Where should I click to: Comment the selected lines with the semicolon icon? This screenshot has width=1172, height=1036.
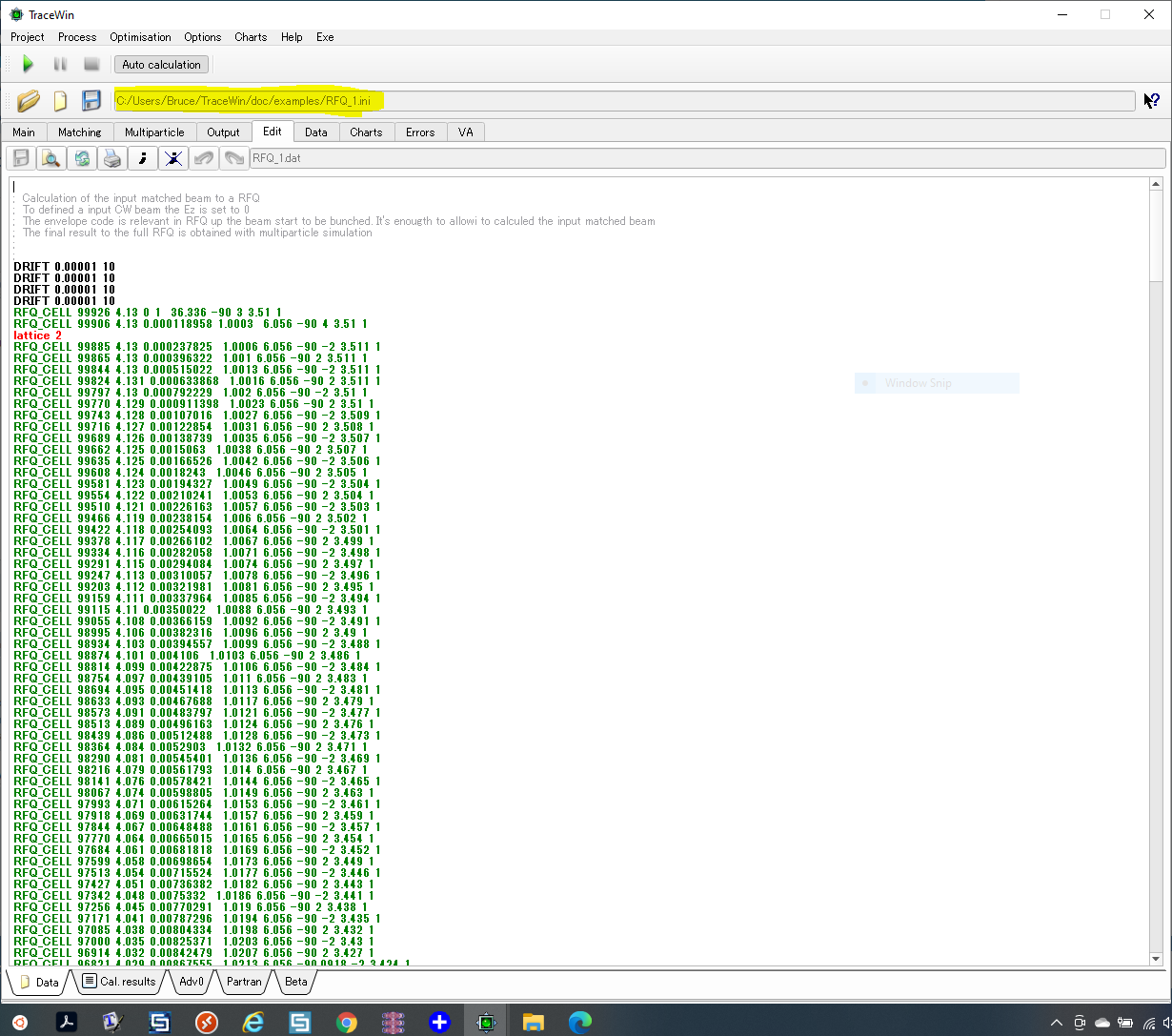(143, 158)
